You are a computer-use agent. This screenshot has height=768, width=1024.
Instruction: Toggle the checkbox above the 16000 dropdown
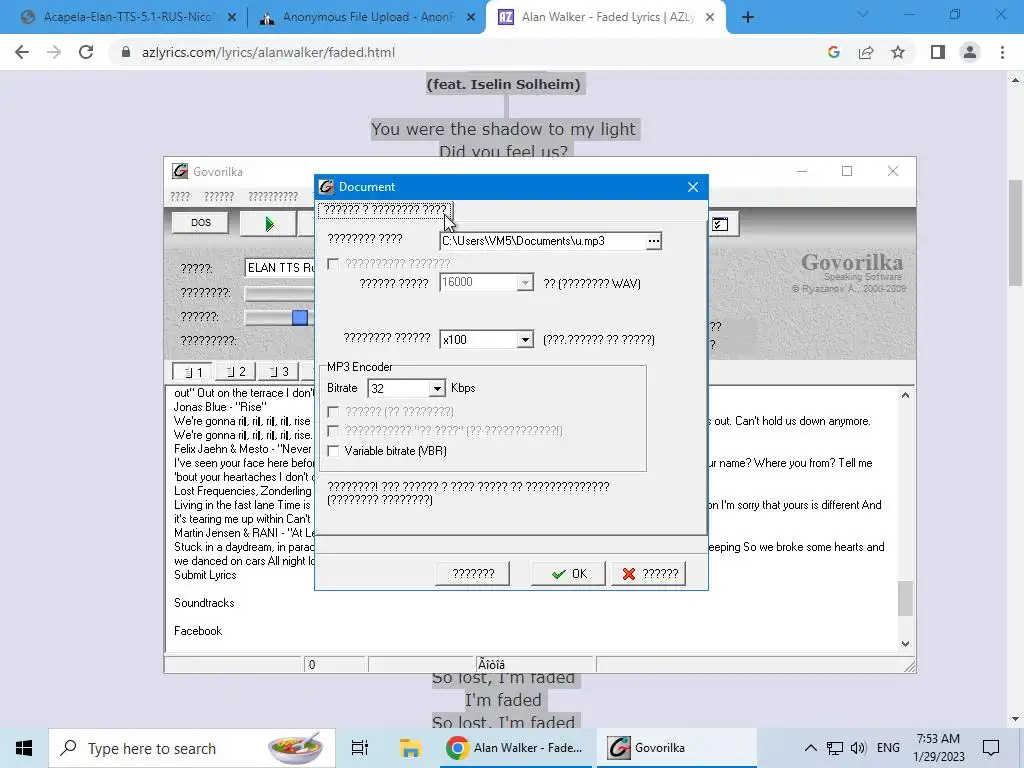tap(334, 264)
